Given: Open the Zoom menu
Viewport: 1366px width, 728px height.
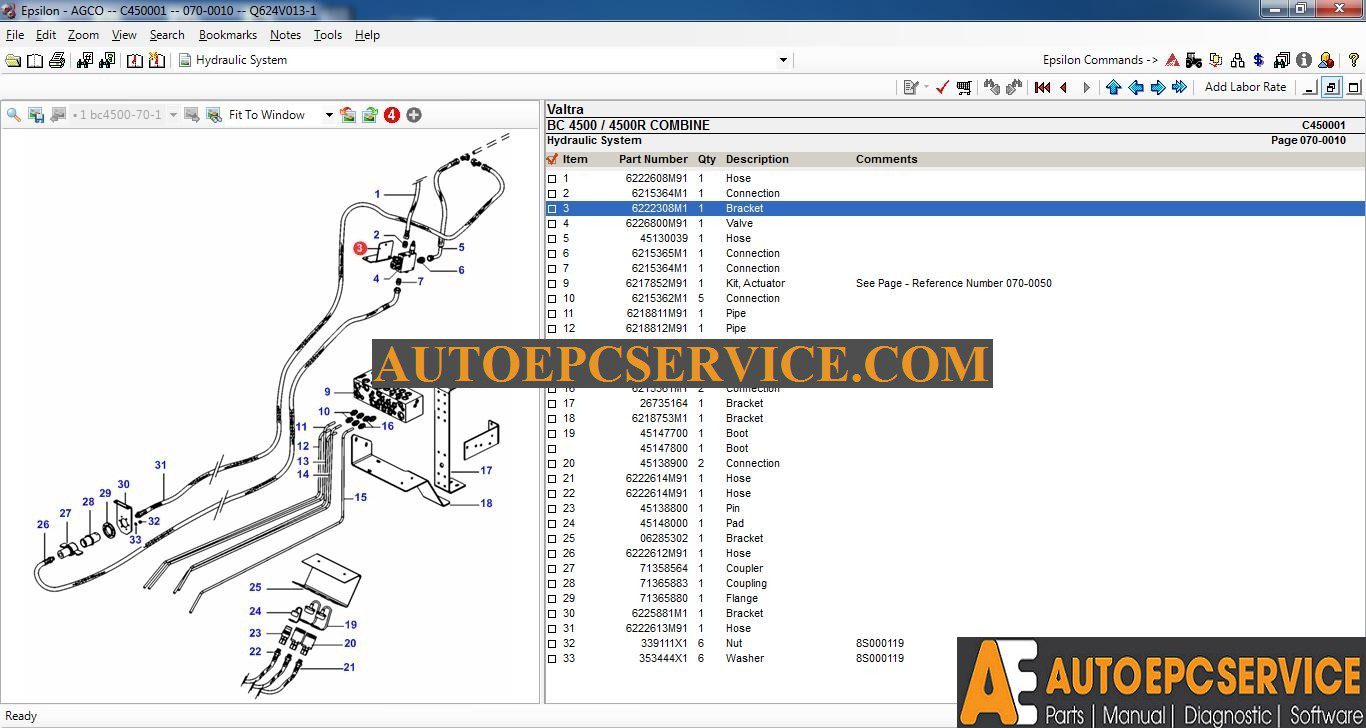Looking at the screenshot, I should tap(83, 35).
